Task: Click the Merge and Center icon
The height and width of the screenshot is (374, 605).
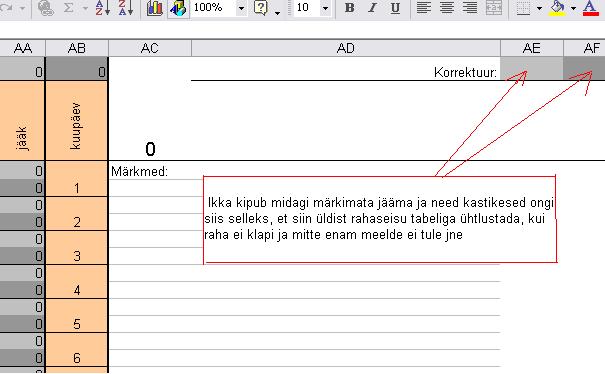Action: point(493,7)
